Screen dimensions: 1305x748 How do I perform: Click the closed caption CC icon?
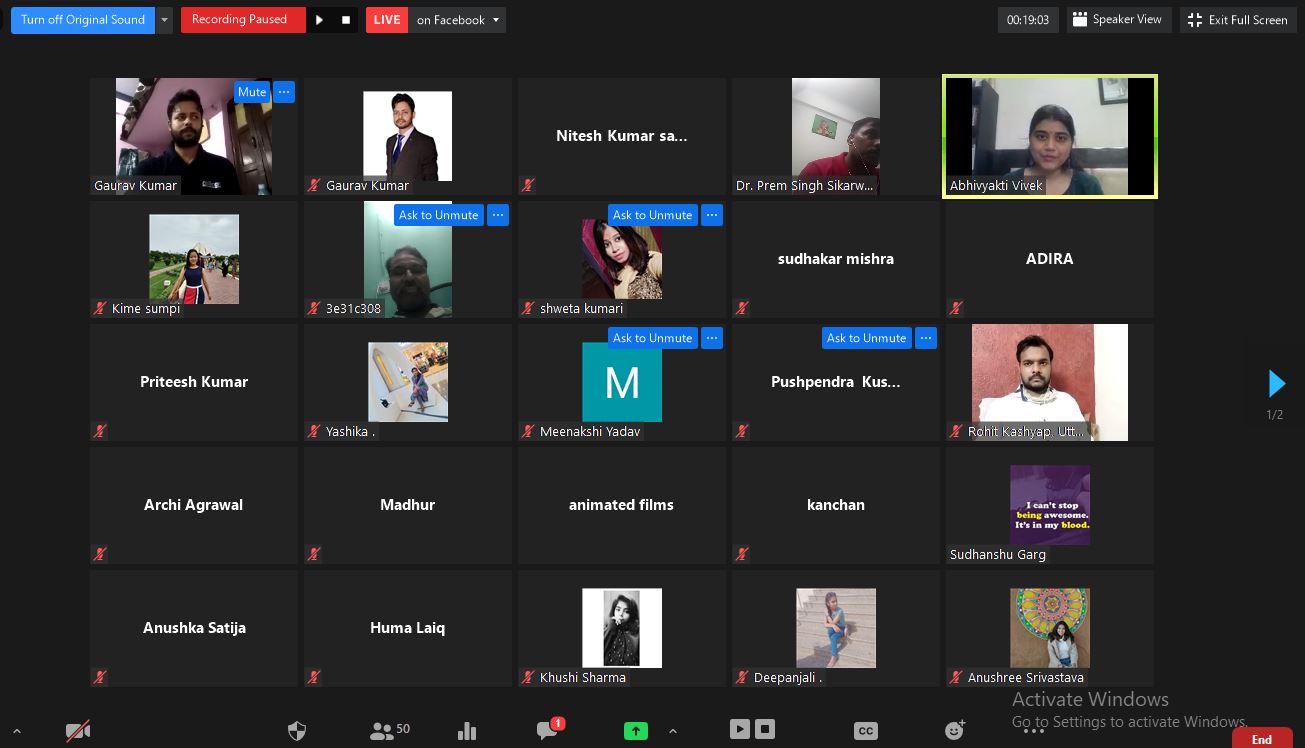866,731
